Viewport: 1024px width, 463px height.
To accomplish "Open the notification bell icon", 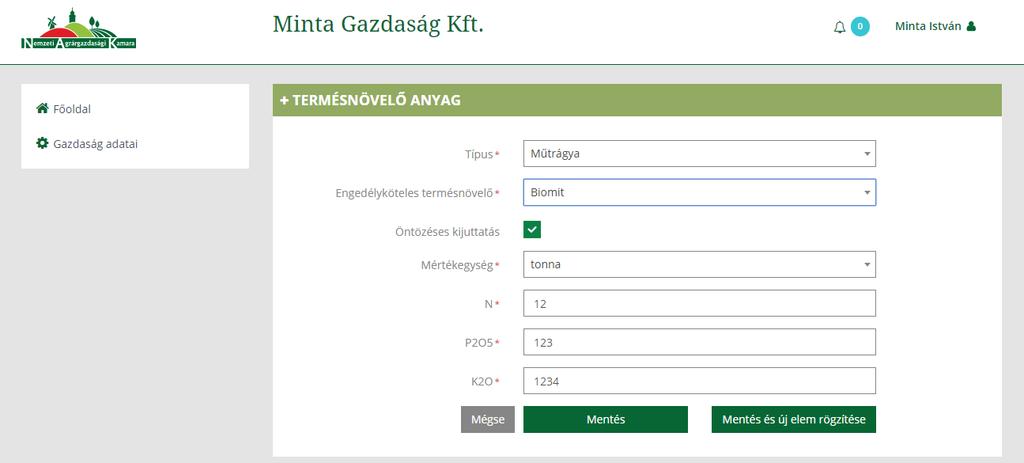I will [x=840, y=27].
